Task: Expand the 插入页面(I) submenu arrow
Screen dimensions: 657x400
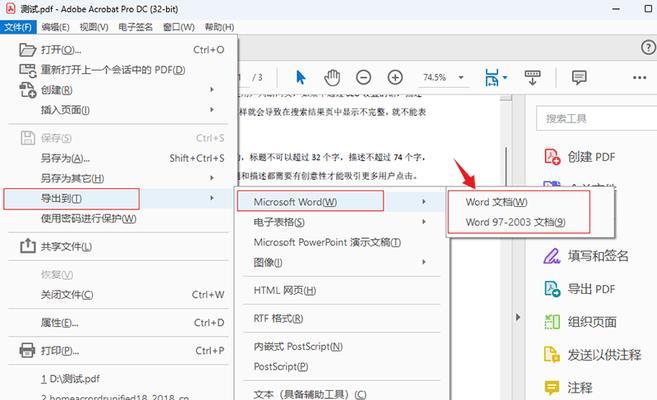Action: [x=212, y=110]
